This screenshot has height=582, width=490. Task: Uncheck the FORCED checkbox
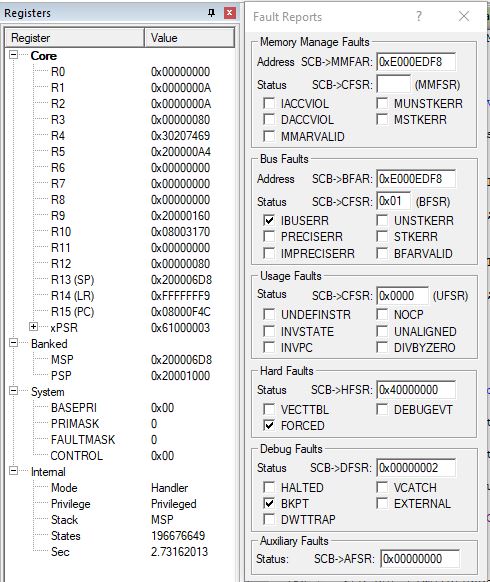point(269,425)
